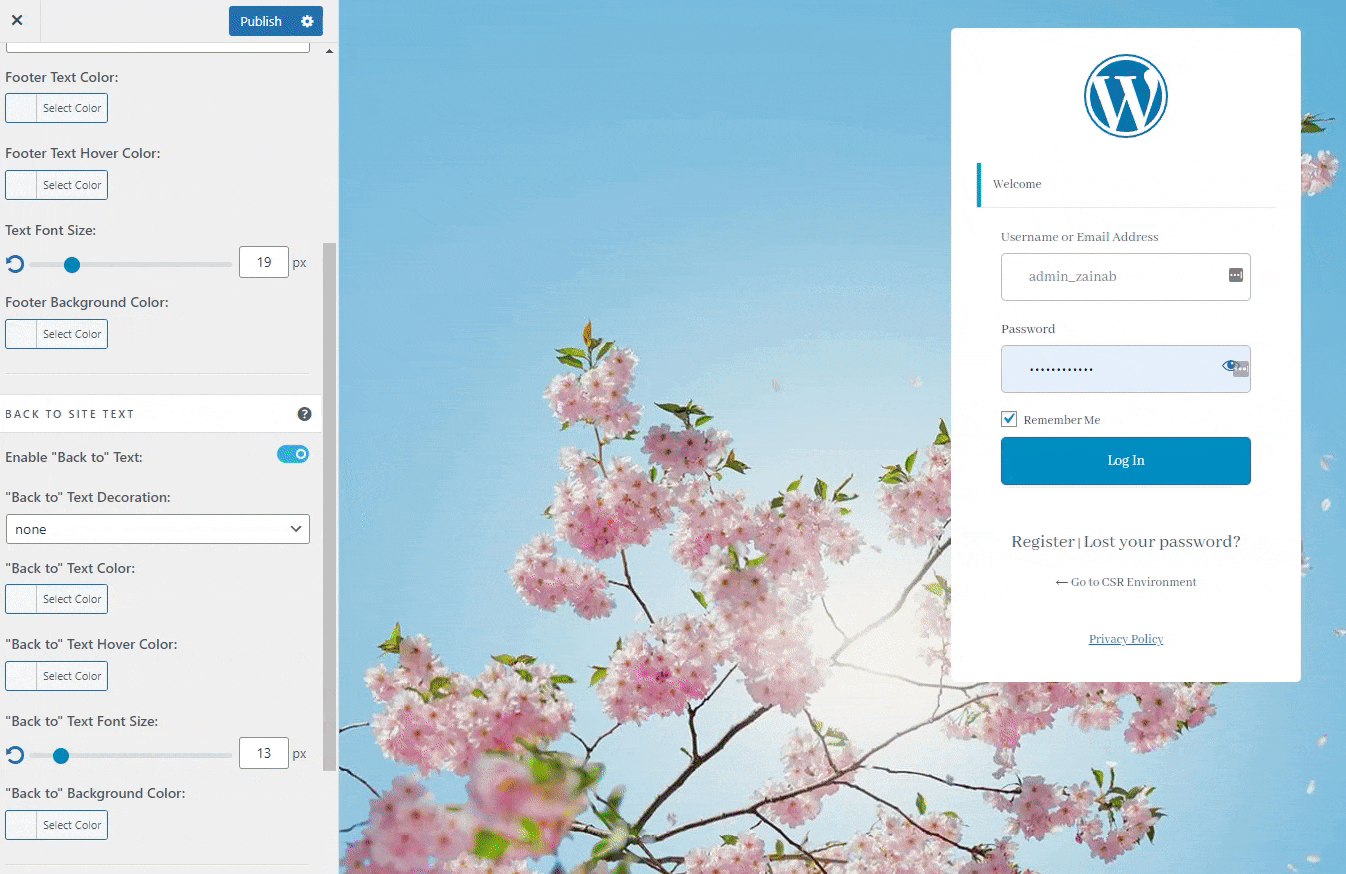The image size is (1346, 874).
Task: Open "Back to" Text Decoration dropdown
Action: click(x=158, y=529)
